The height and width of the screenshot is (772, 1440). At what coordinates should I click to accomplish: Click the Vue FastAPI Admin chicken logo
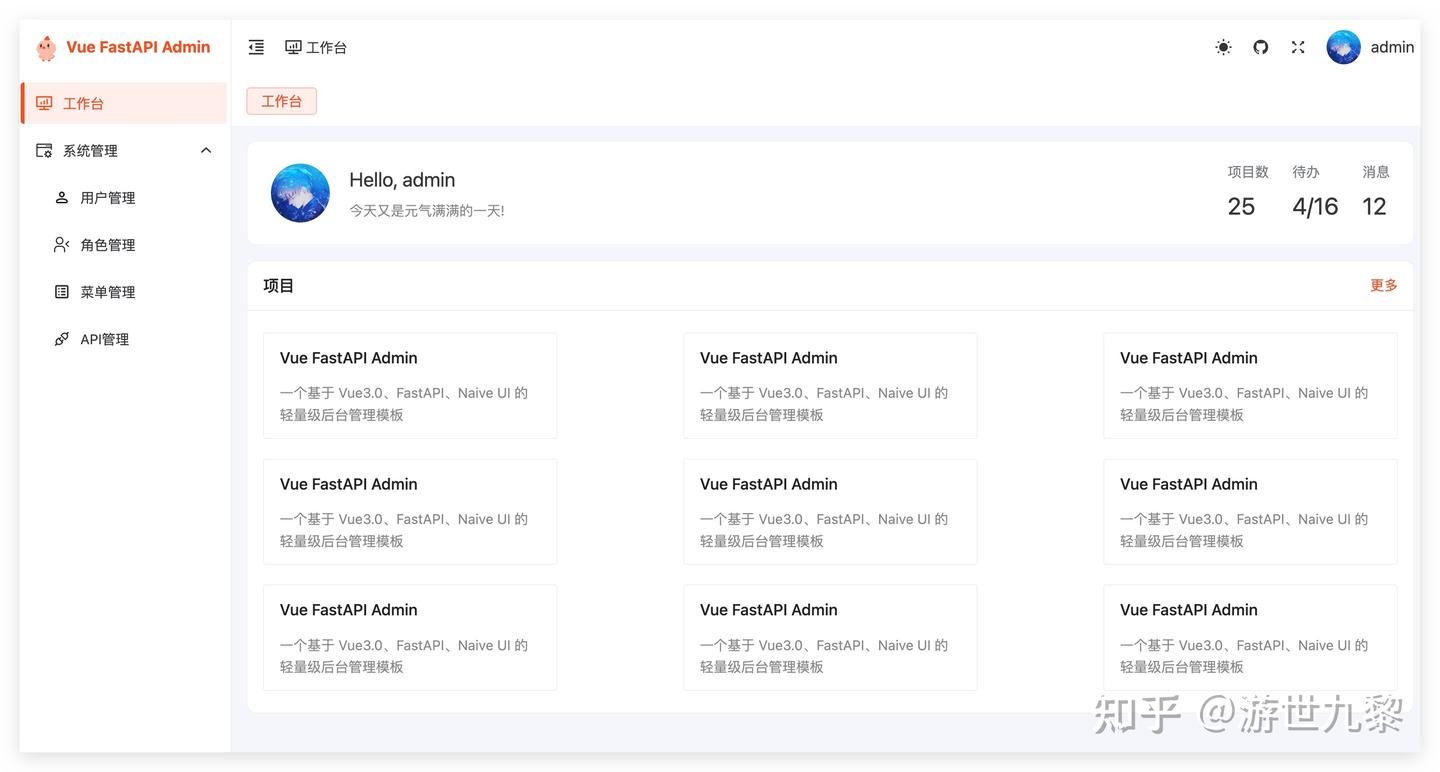(x=45, y=47)
